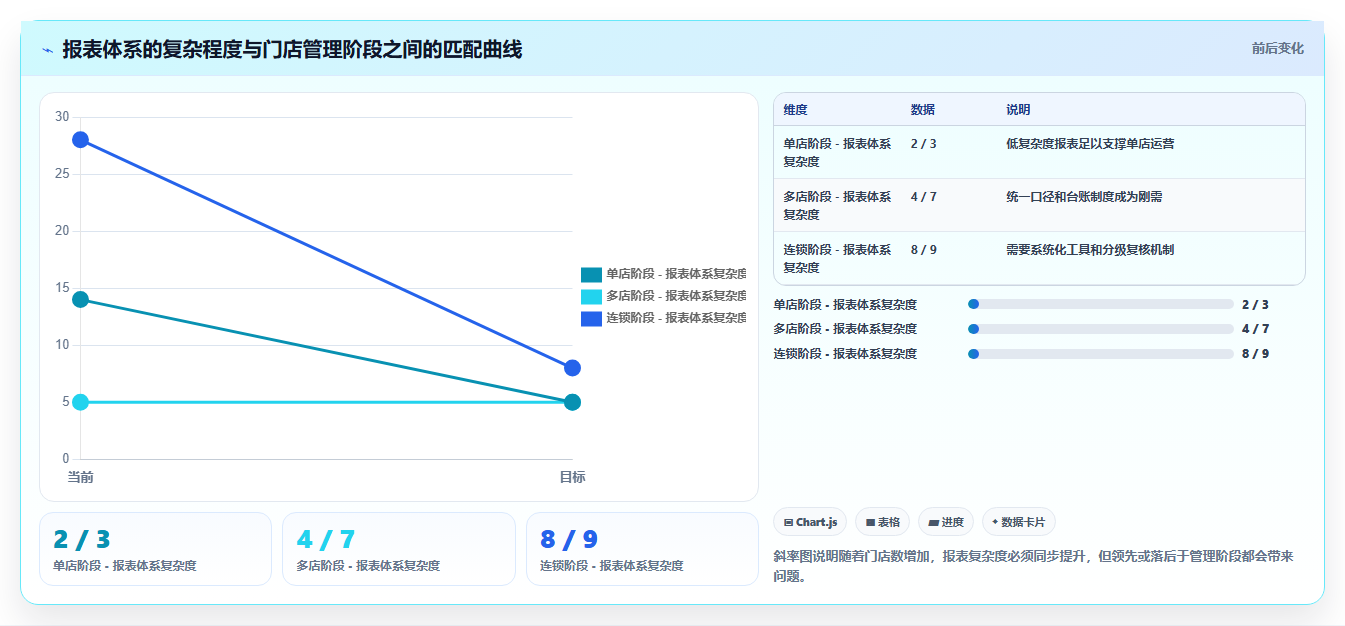Click the 4 / 7 value in table
Image resolution: width=1345 pixels, height=626 pixels.
924,197
